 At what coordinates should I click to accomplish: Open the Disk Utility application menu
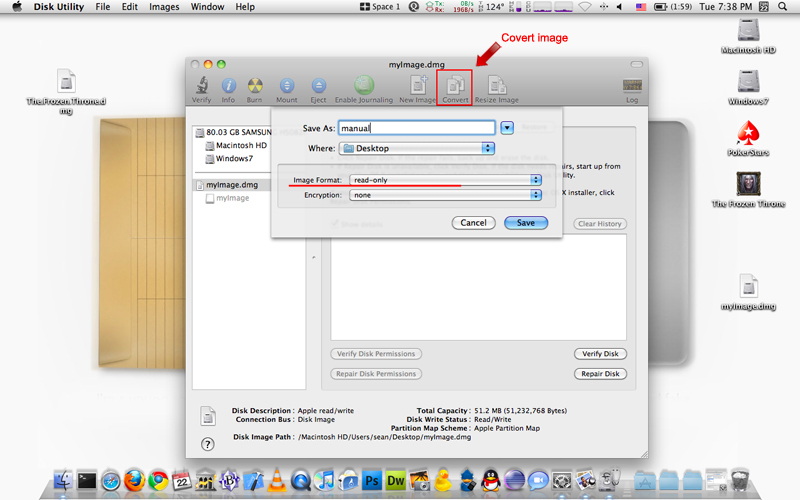(59, 7)
